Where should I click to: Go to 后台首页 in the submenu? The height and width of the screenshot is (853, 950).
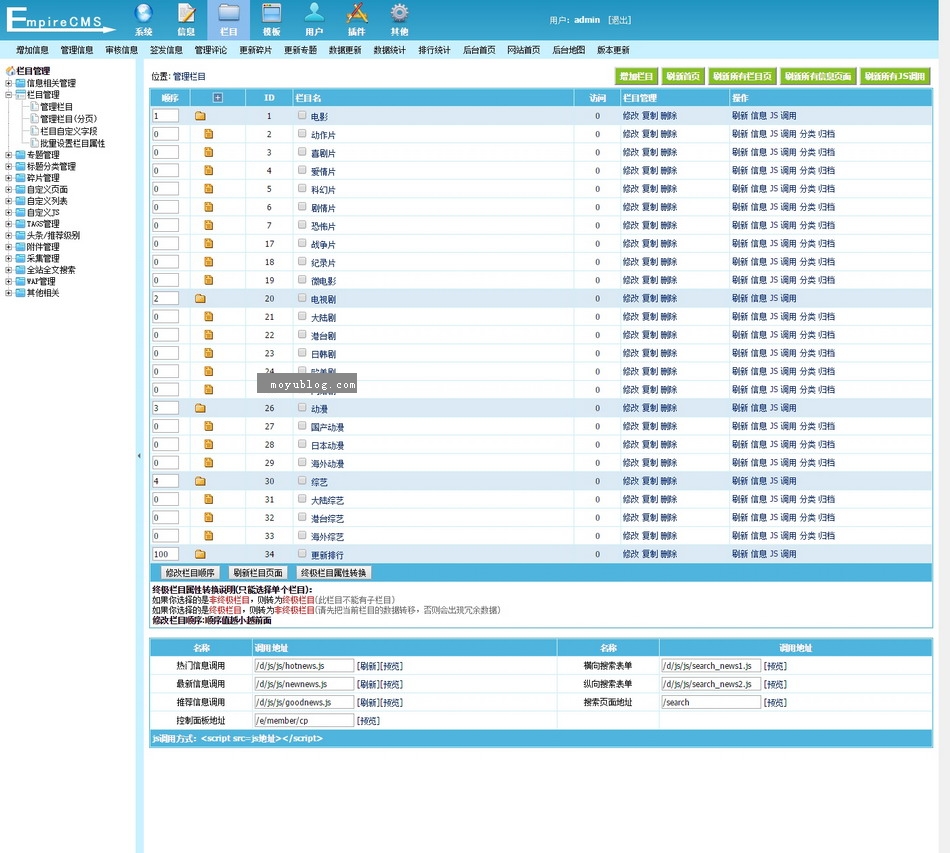pos(479,50)
